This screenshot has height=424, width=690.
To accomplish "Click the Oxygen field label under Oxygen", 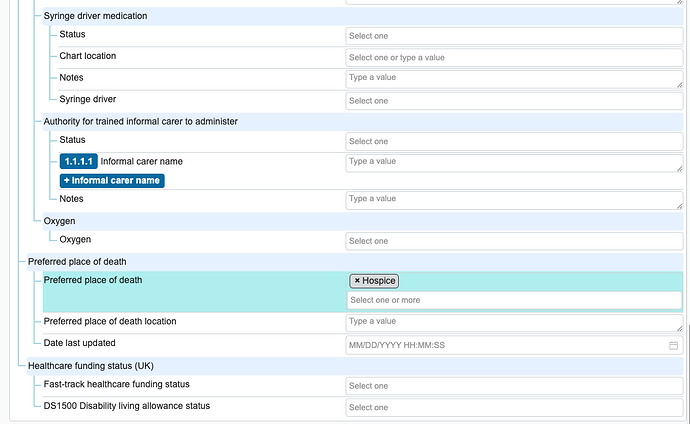I will click(x=75, y=239).
